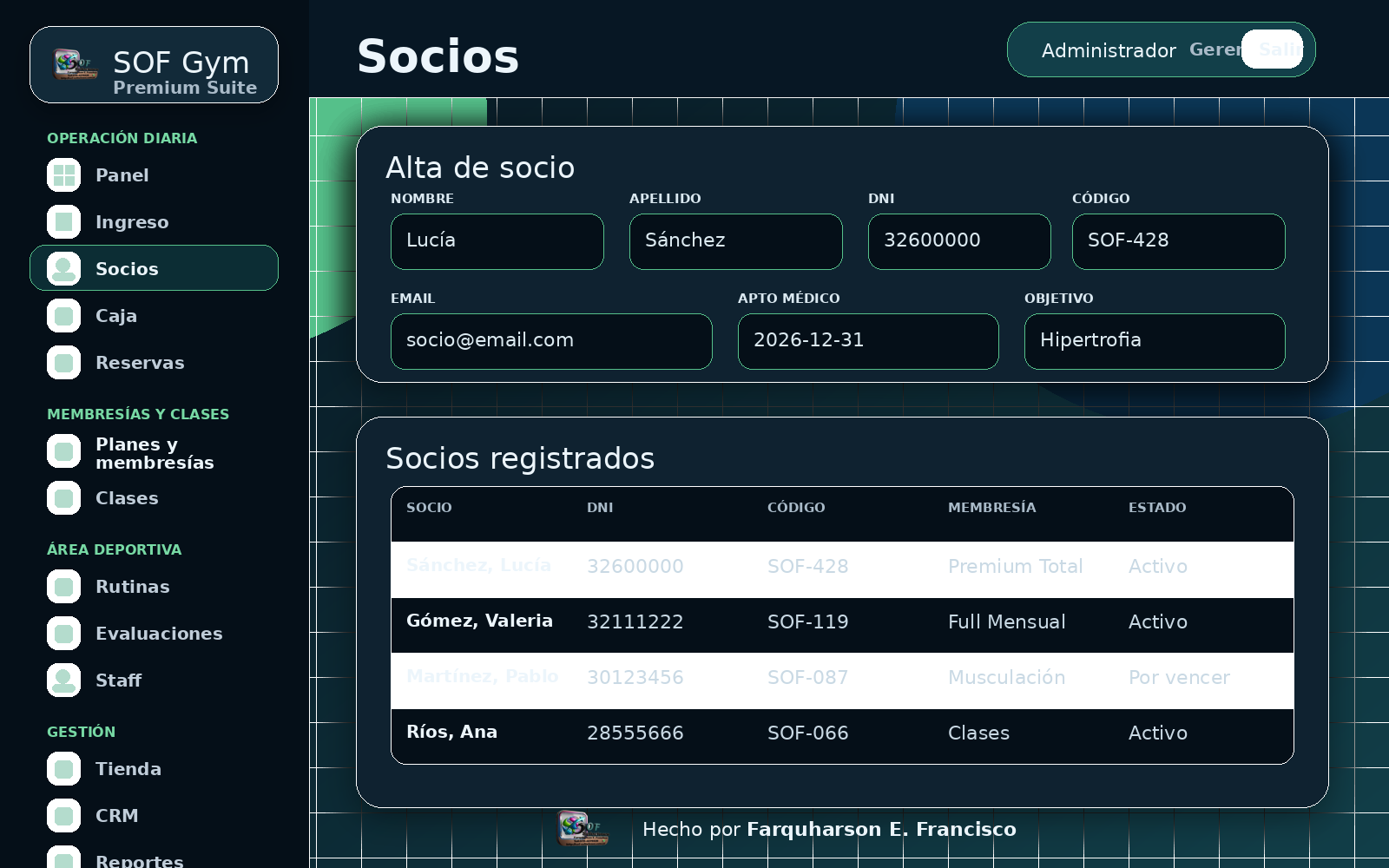The height and width of the screenshot is (868, 1389).
Task: Open the Reportes menu item
Action: click(x=140, y=861)
